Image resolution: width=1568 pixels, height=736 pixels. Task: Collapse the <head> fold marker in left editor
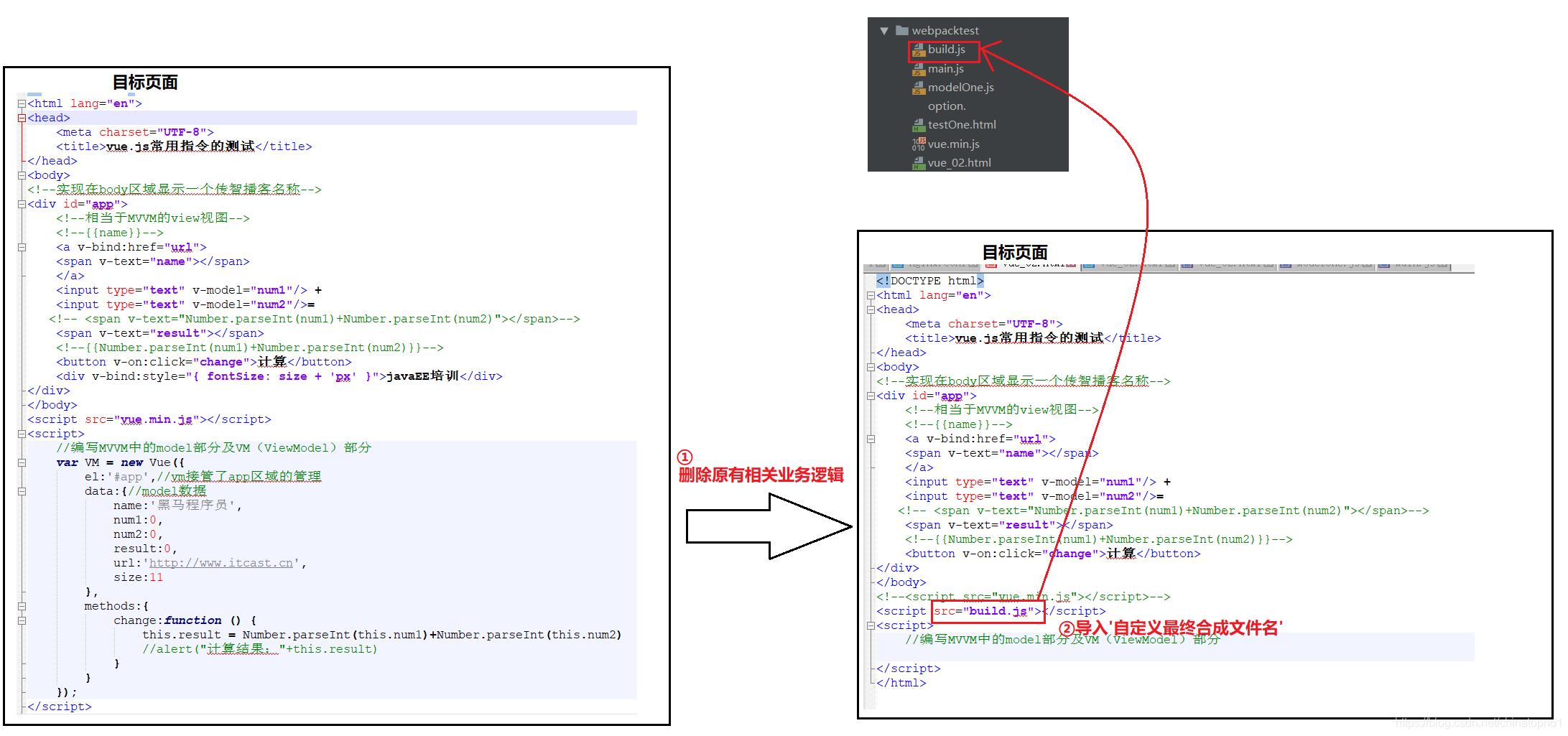click(22, 118)
